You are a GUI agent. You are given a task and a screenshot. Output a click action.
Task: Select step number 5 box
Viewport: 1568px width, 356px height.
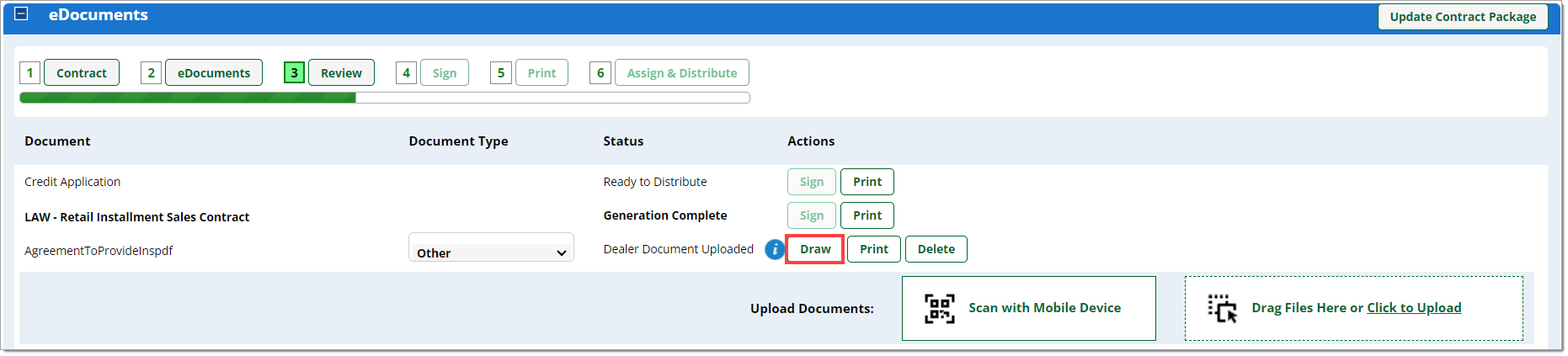pyautogui.click(x=501, y=72)
